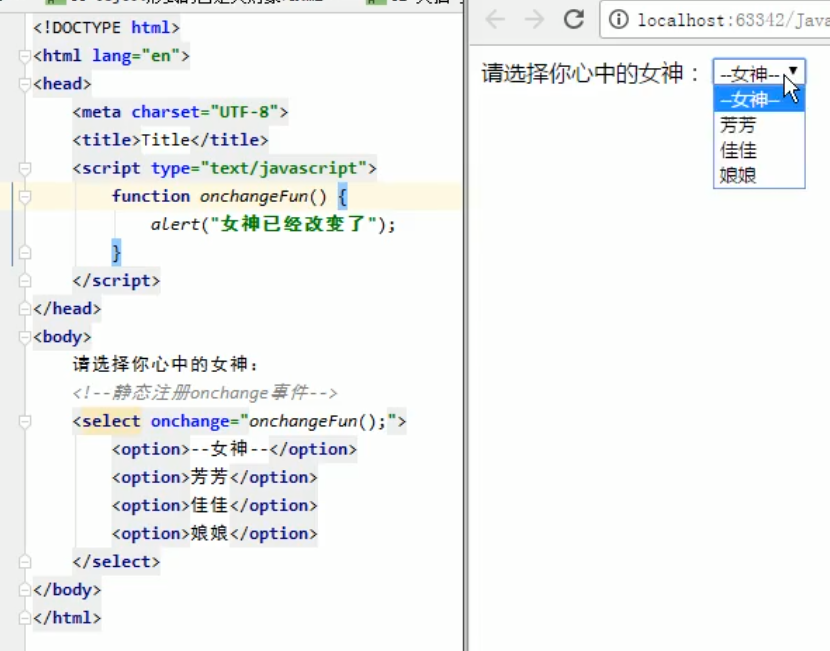Click the <option>佳佳</option> code line

214,505
